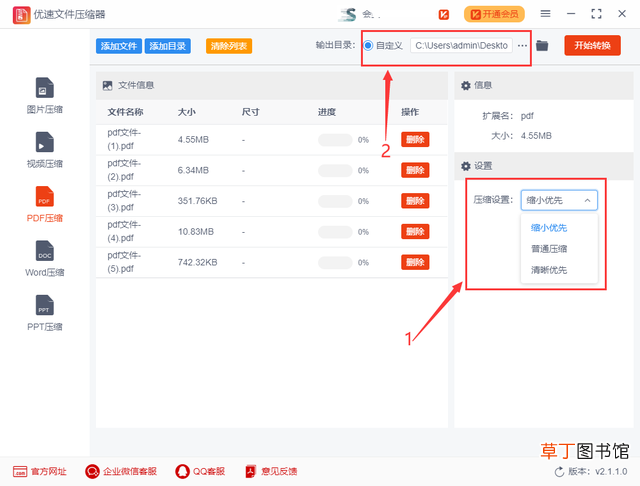
Task: Open QQ客服 support
Action: coord(200,471)
